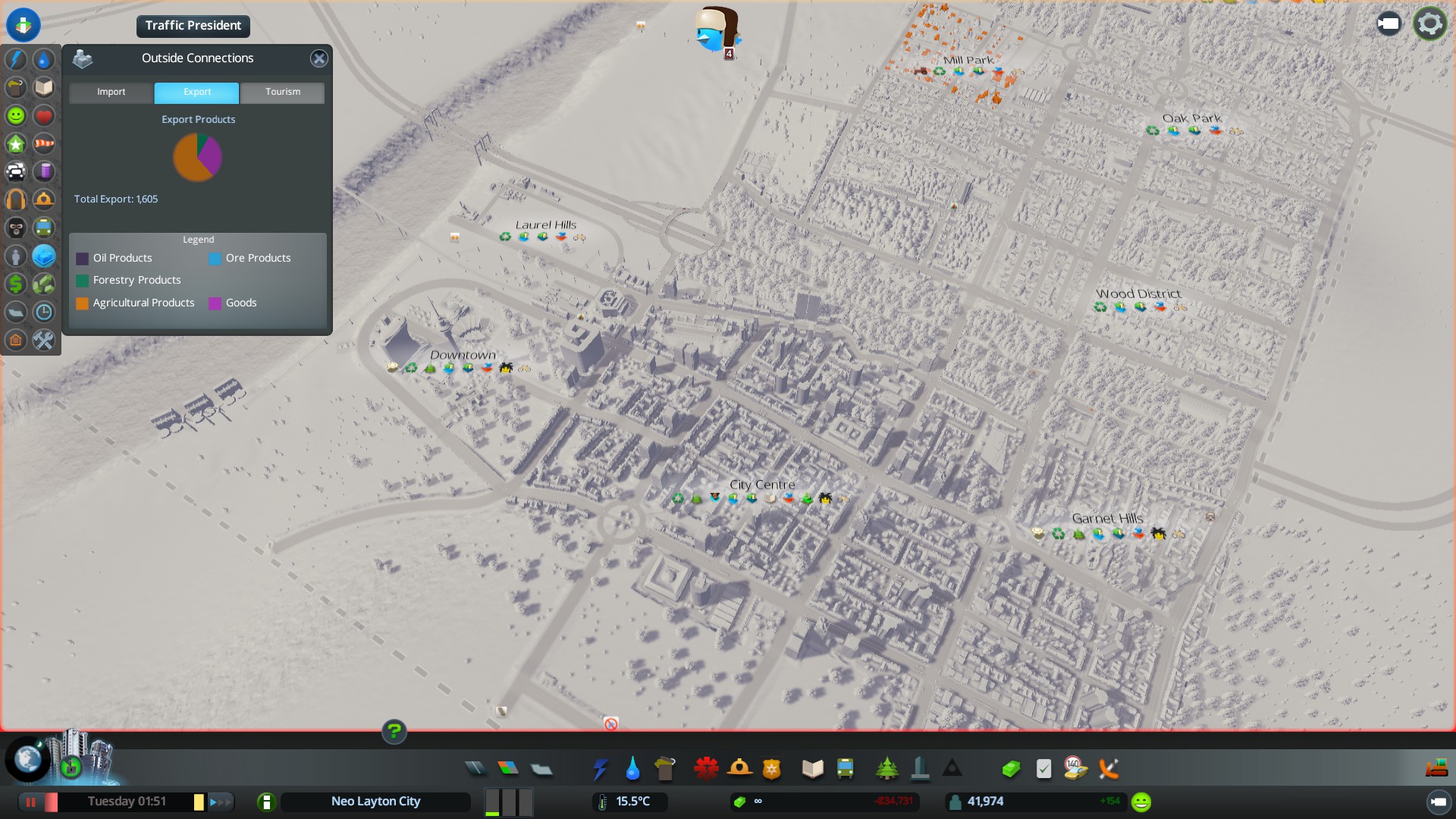1456x819 pixels.
Task: Click the Traffic President achievement button
Action: point(193,26)
